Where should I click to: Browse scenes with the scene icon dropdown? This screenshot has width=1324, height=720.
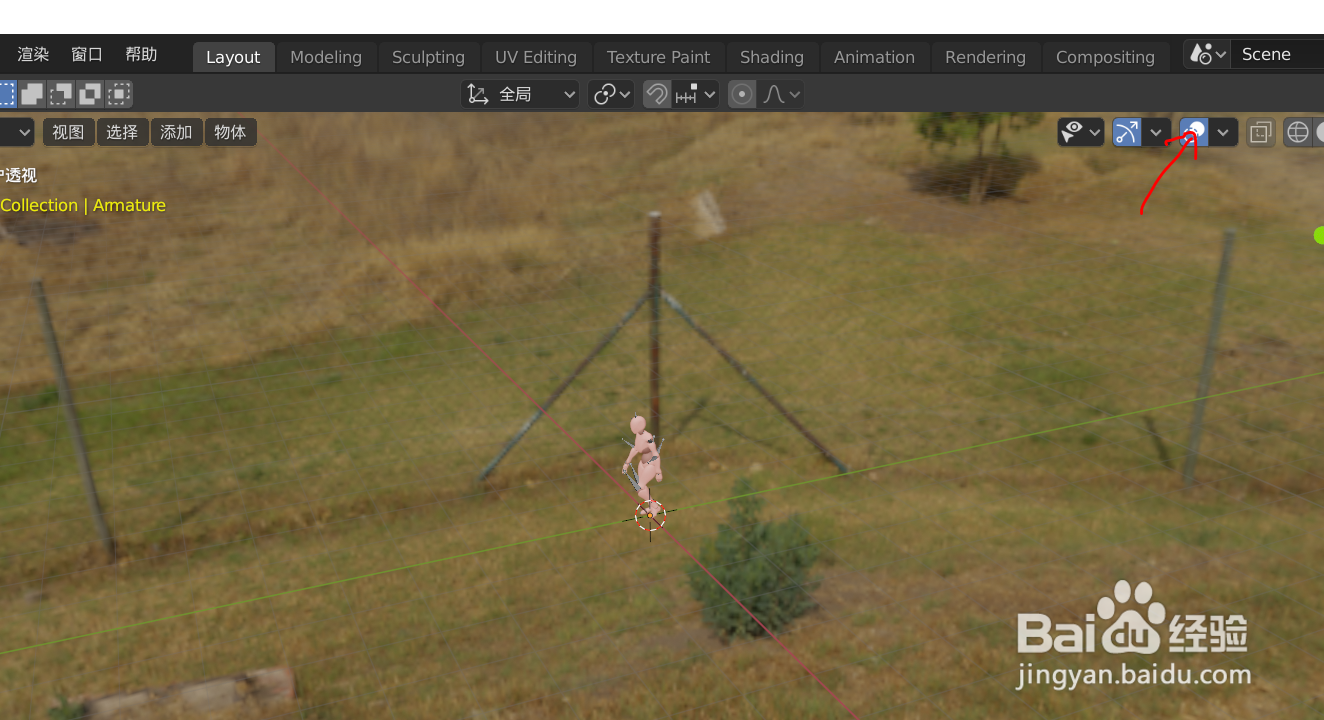coord(1206,54)
